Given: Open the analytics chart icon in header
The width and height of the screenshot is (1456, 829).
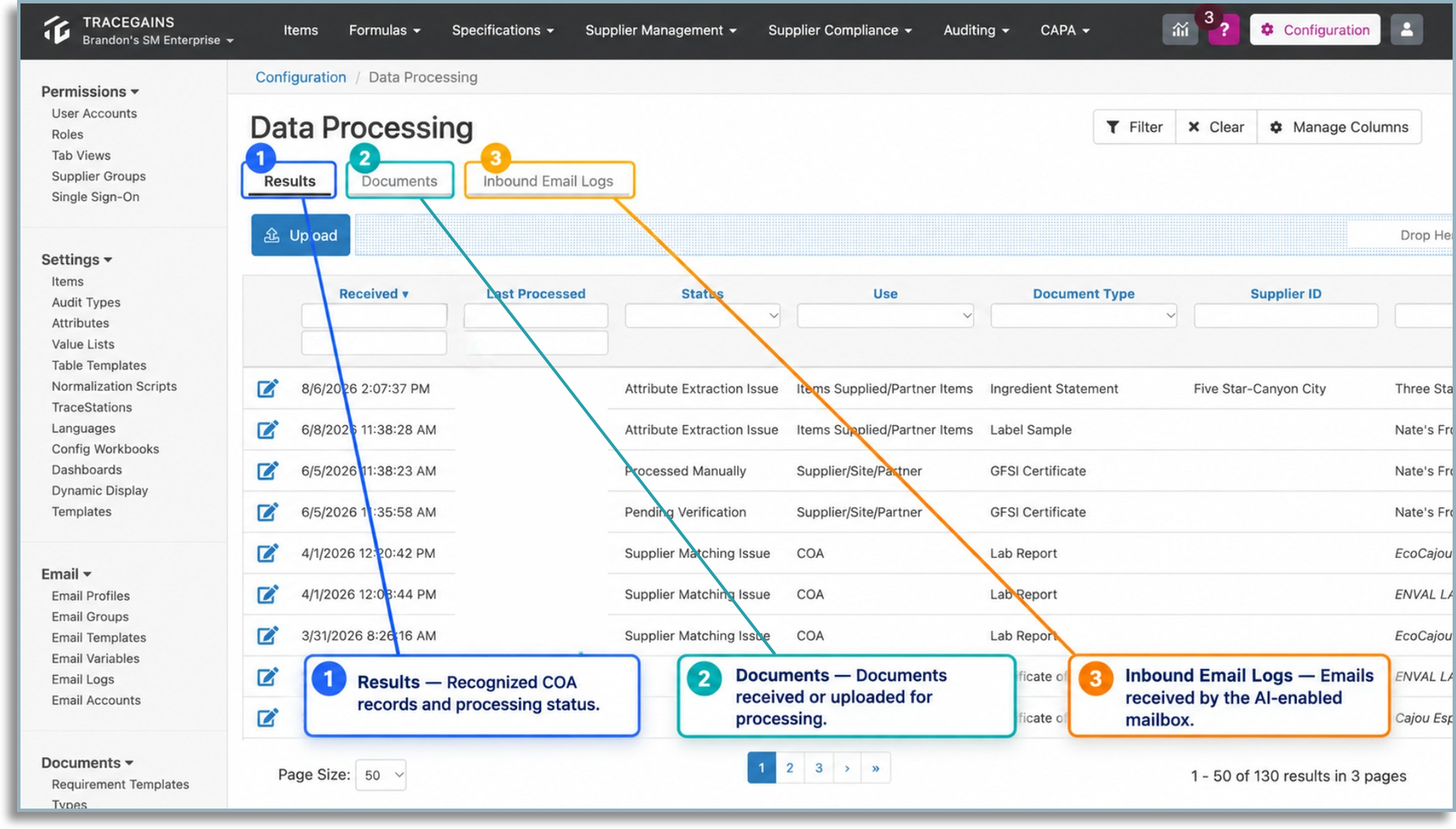Looking at the screenshot, I should click(x=1180, y=30).
